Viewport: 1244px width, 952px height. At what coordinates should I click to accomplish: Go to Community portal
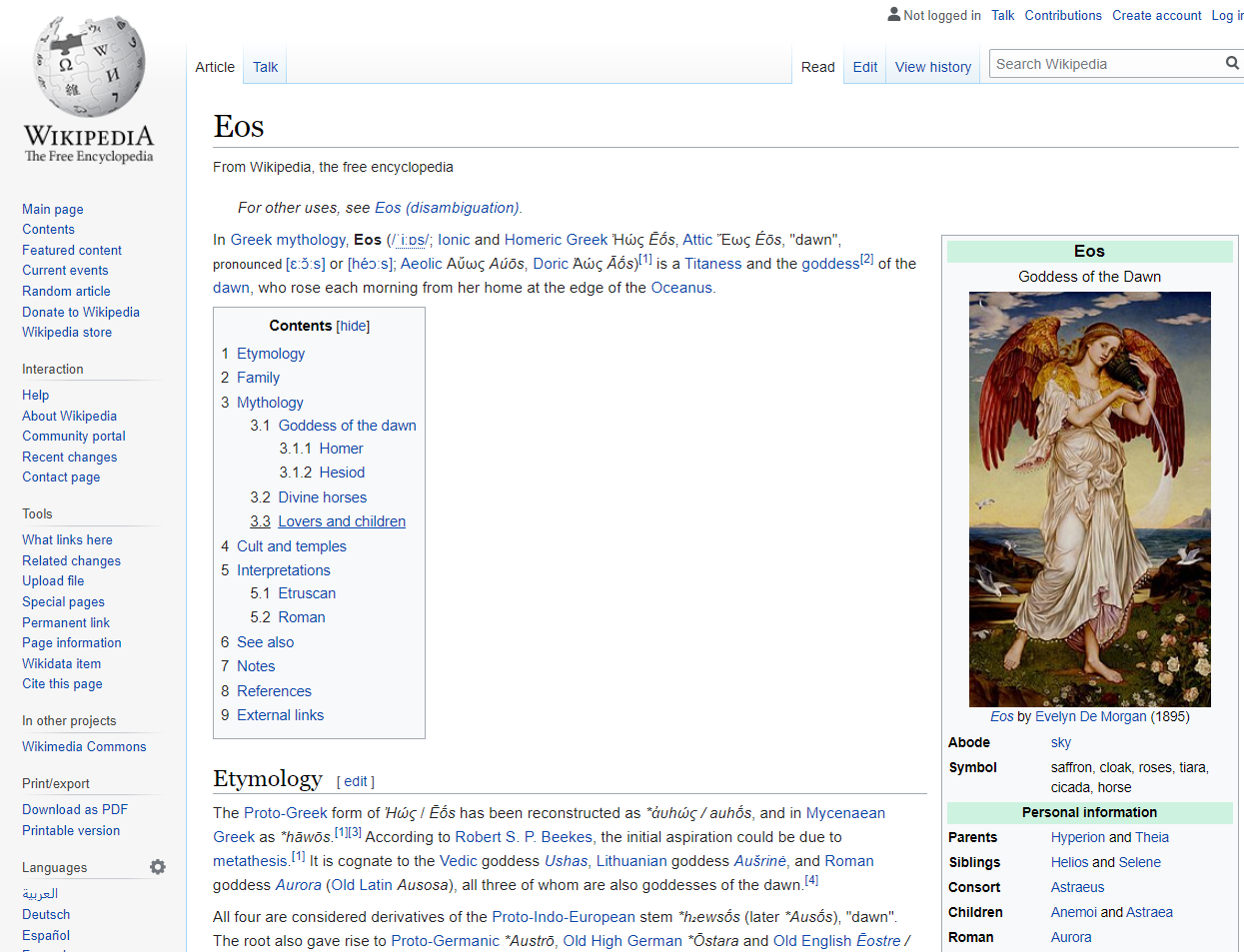[74, 436]
